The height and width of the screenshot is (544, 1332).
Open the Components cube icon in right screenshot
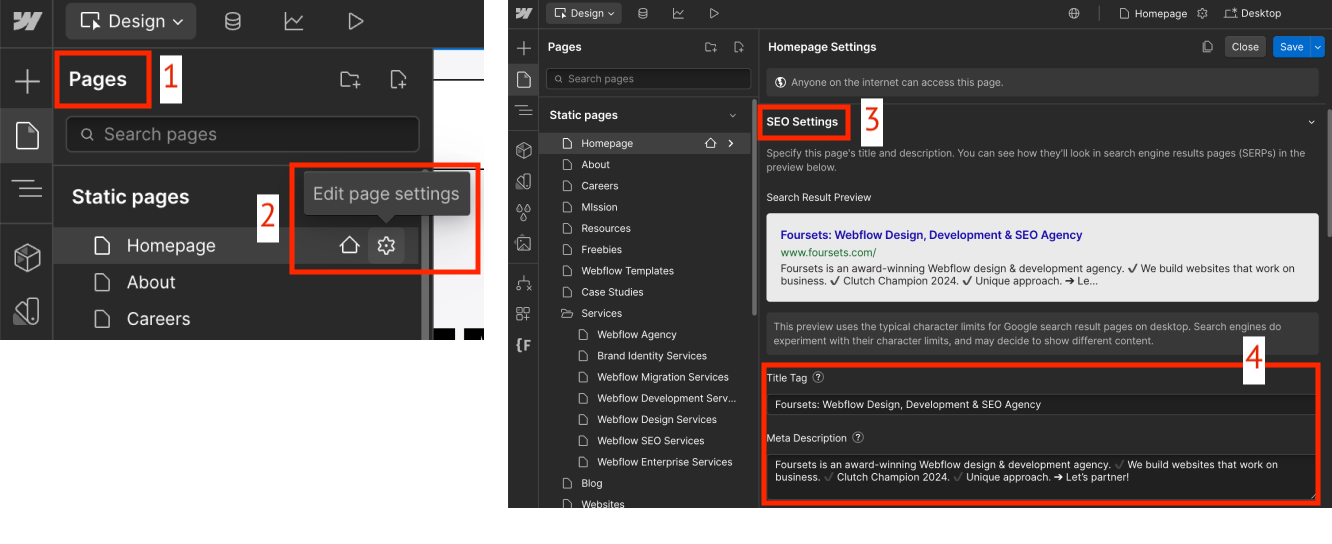click(524, 150)
